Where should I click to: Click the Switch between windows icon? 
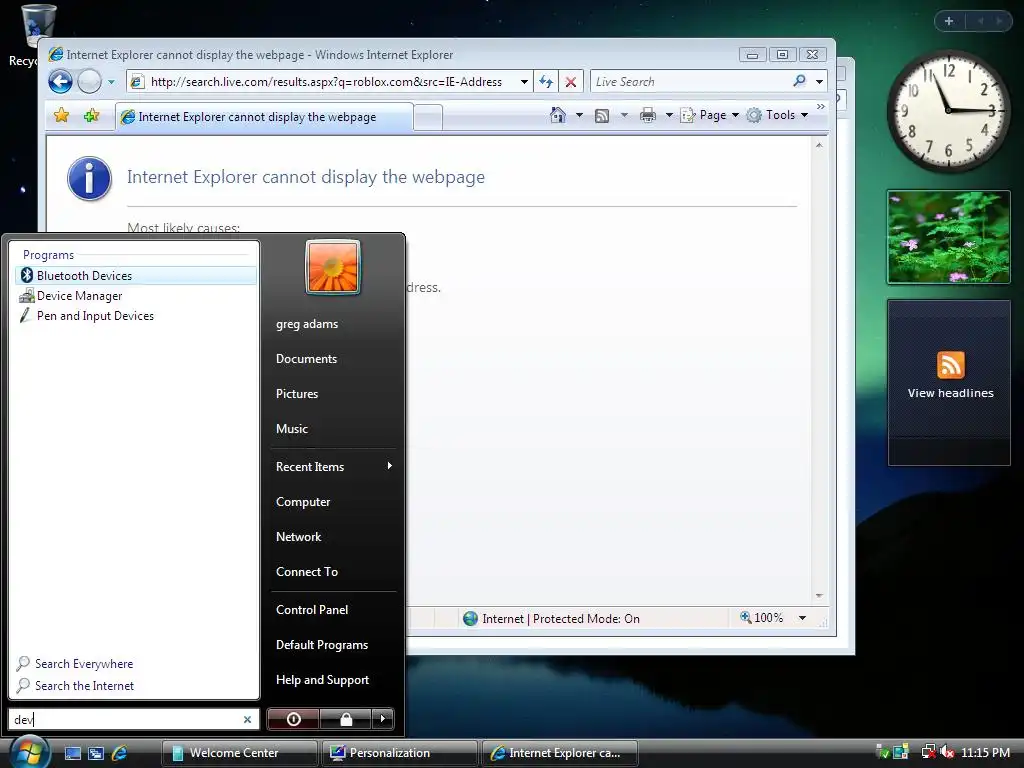(x=96, y=753)
